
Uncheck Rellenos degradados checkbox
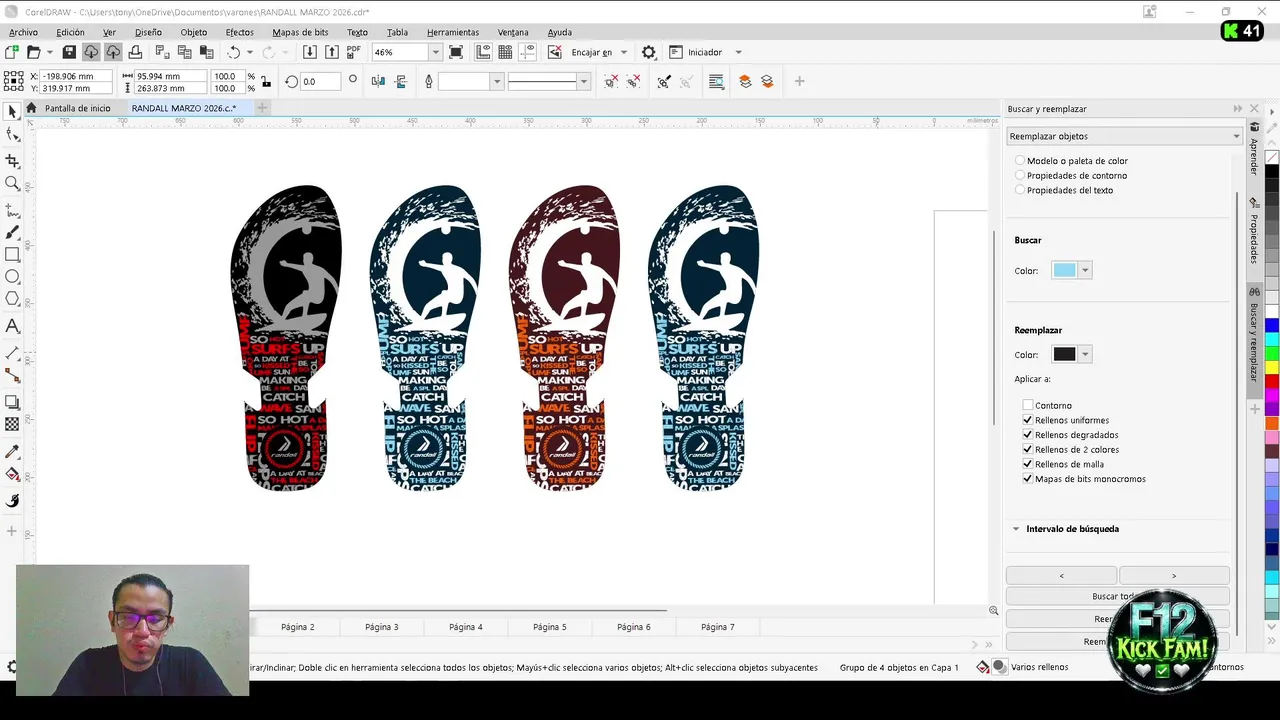tap(1027, 435)
